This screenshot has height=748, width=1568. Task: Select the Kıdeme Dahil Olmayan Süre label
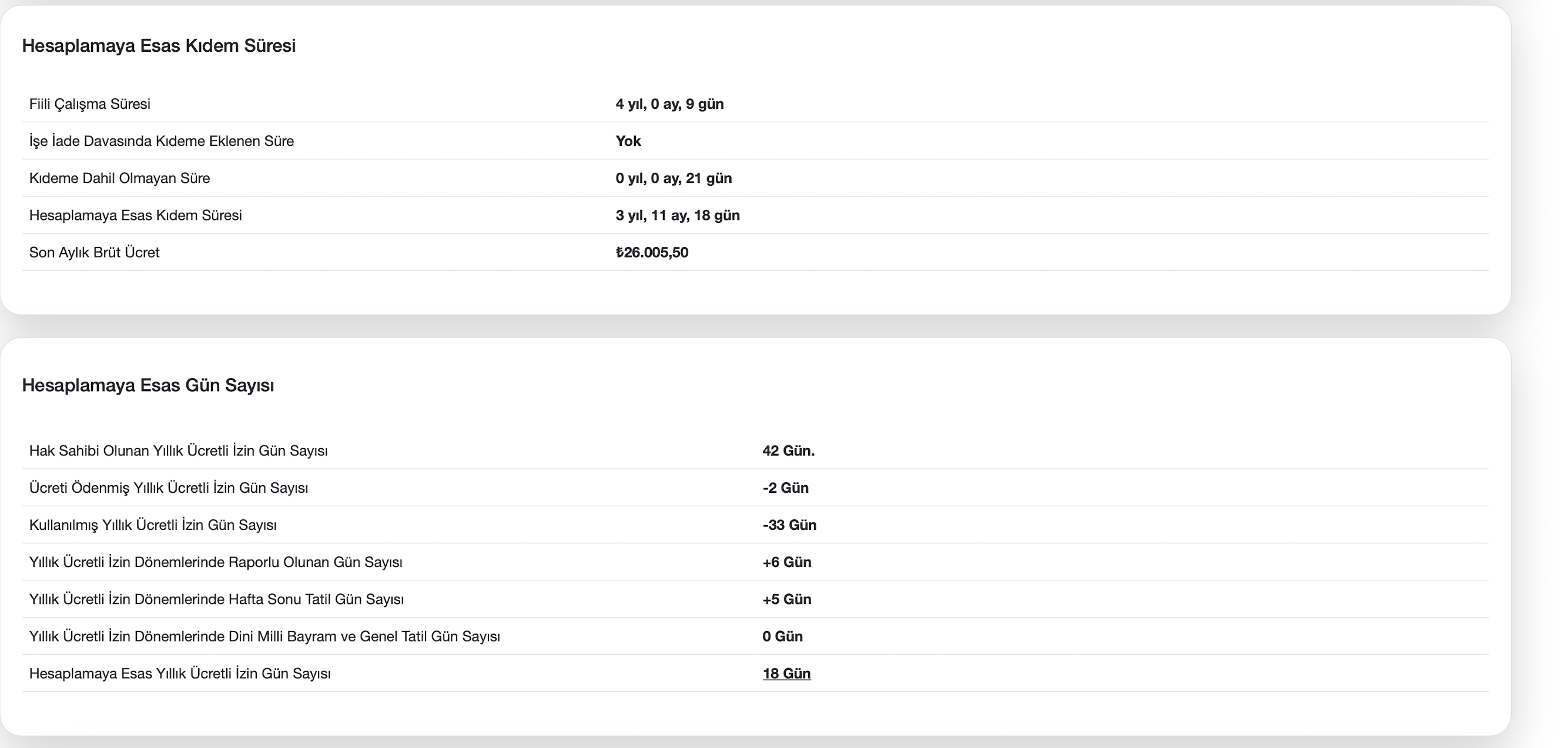[x=119, y=178]
